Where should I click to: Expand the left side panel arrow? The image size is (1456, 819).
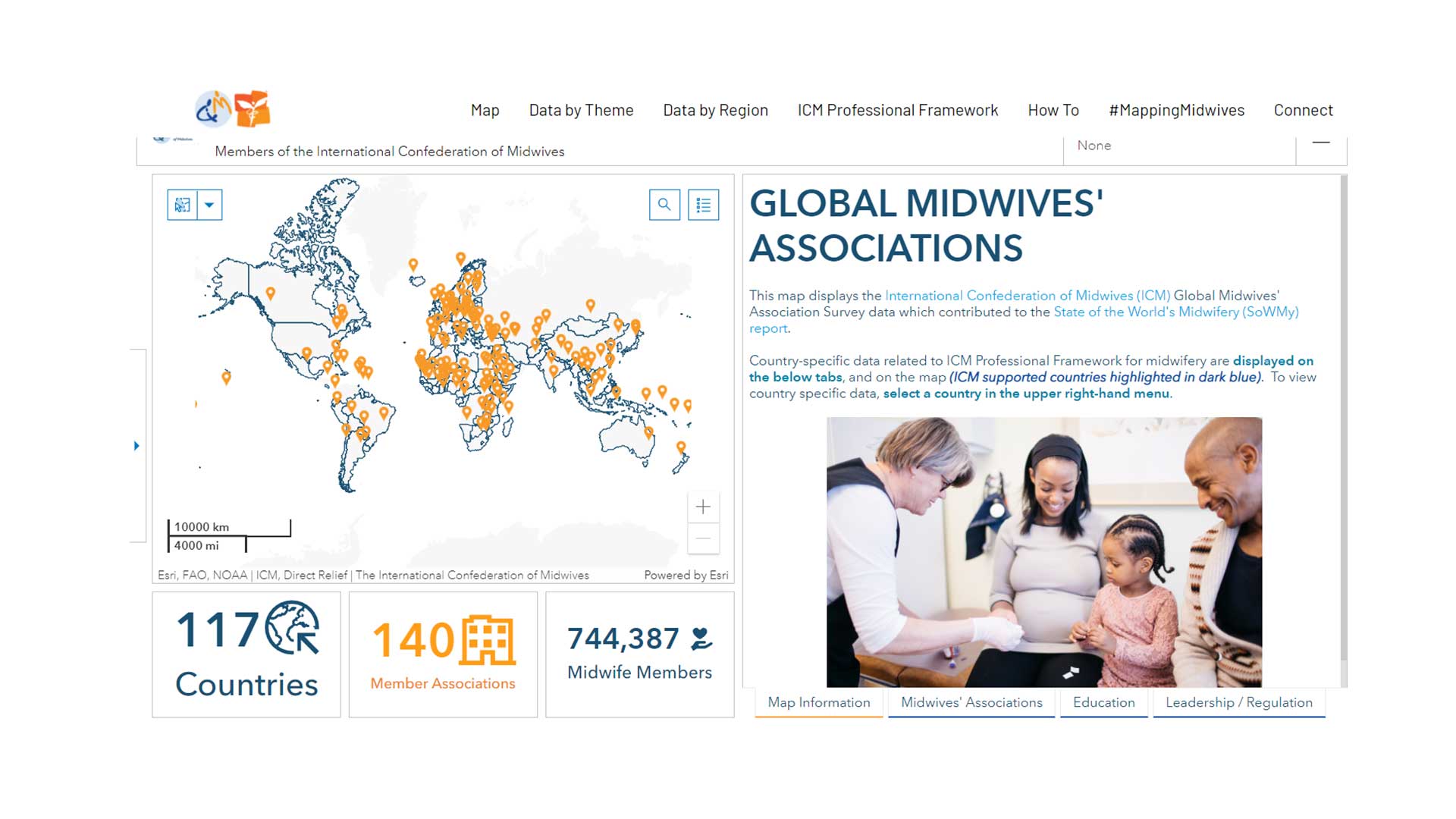136,446
